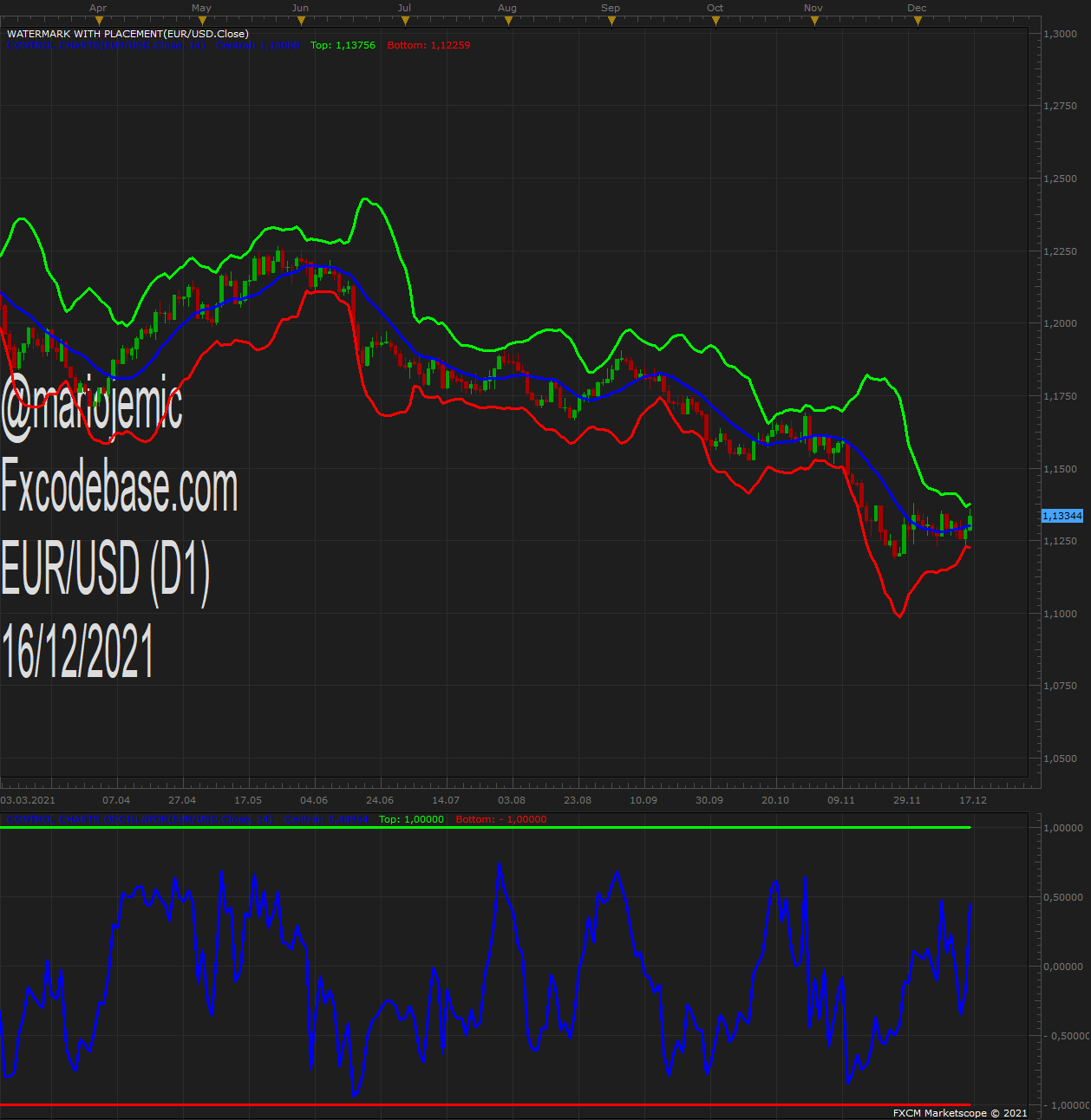Click the 1,0500 price axis label
Viewport: 1091px width, 1120px height.
tap(1061, 759)
